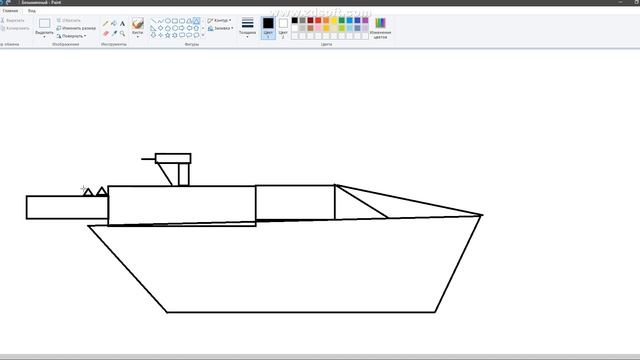Choose the Cloud callout shape
Screen dimensions: 640x360
click(x=196, y=35)
